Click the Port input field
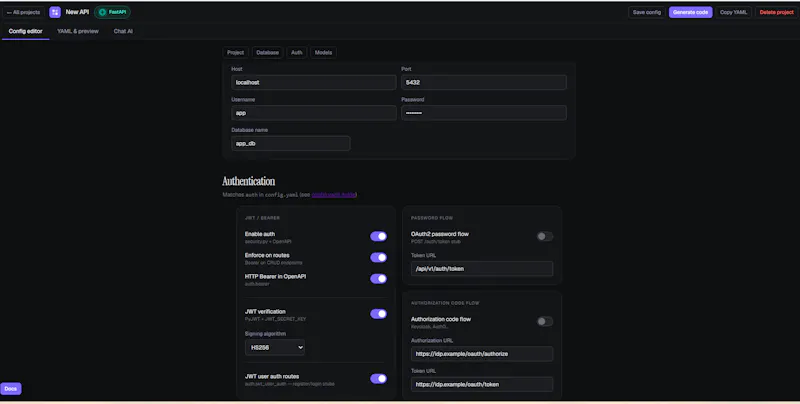Image resolution: width=800 pixels, height=404 pixels. pyautogui.click(x=484, y=82)
